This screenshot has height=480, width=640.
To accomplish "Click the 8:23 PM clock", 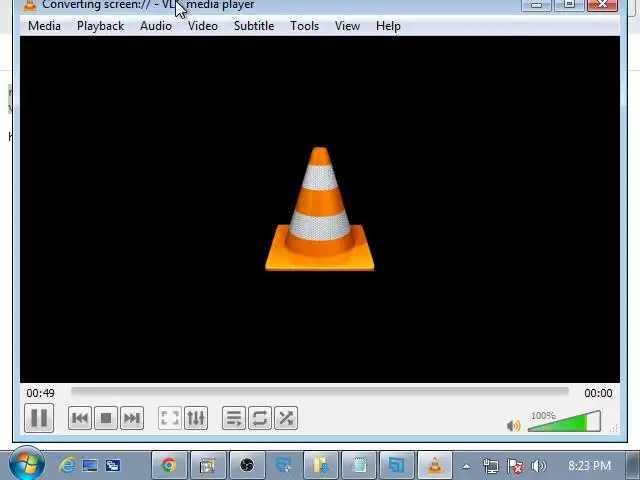I will point(589,466).
